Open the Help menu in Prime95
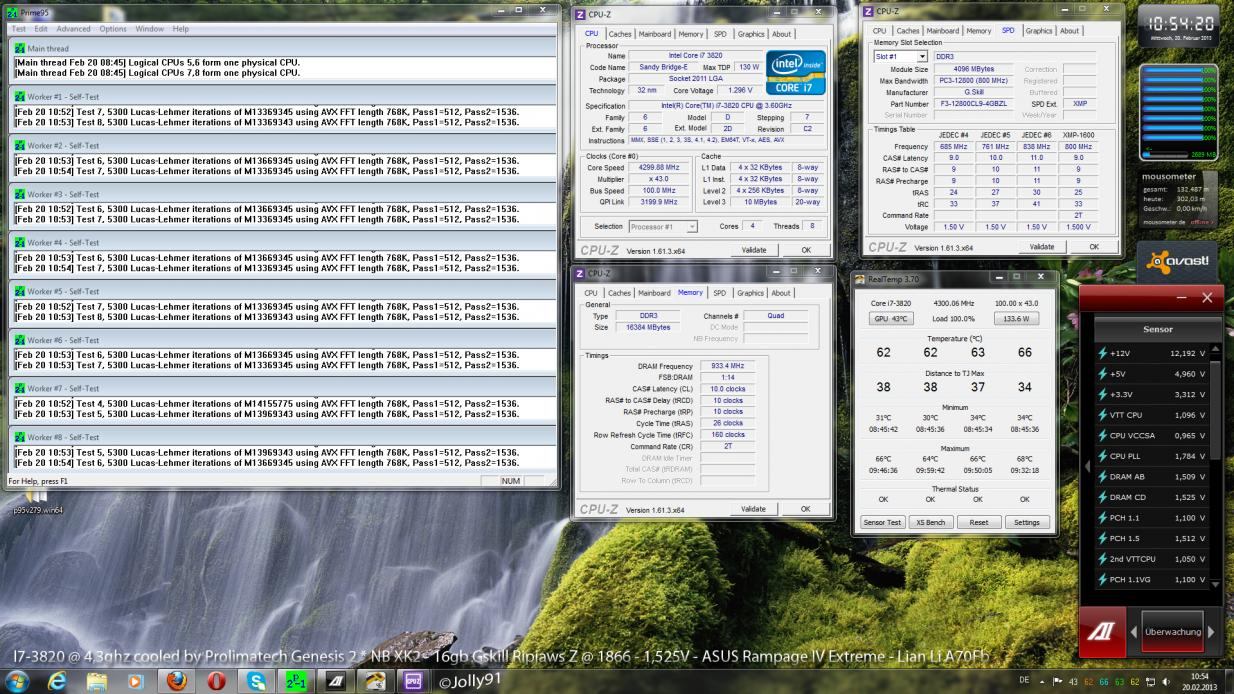This screenshot has height=694, width=1234. click(x=180, y=28)
